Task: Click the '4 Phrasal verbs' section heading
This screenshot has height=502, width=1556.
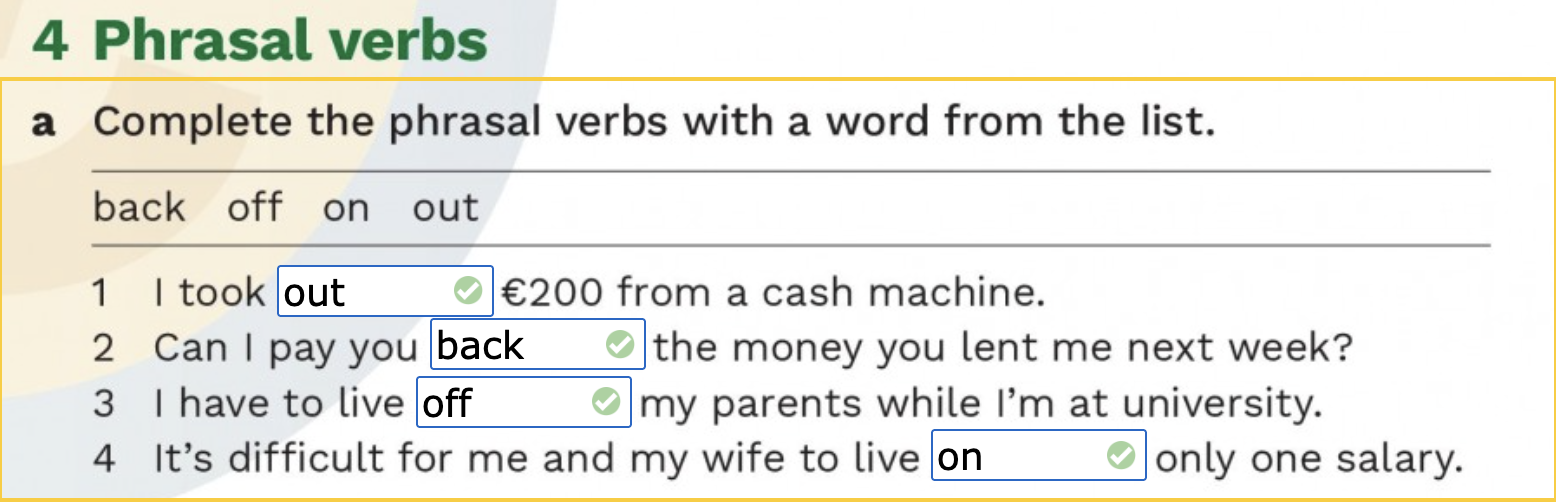Action: coord(260,40)
